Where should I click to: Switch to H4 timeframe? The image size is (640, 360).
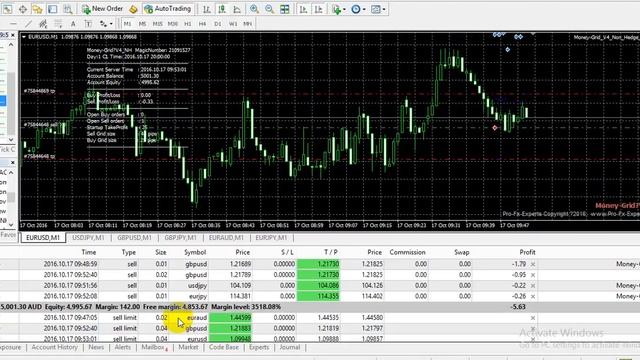(x=202, y=24)
